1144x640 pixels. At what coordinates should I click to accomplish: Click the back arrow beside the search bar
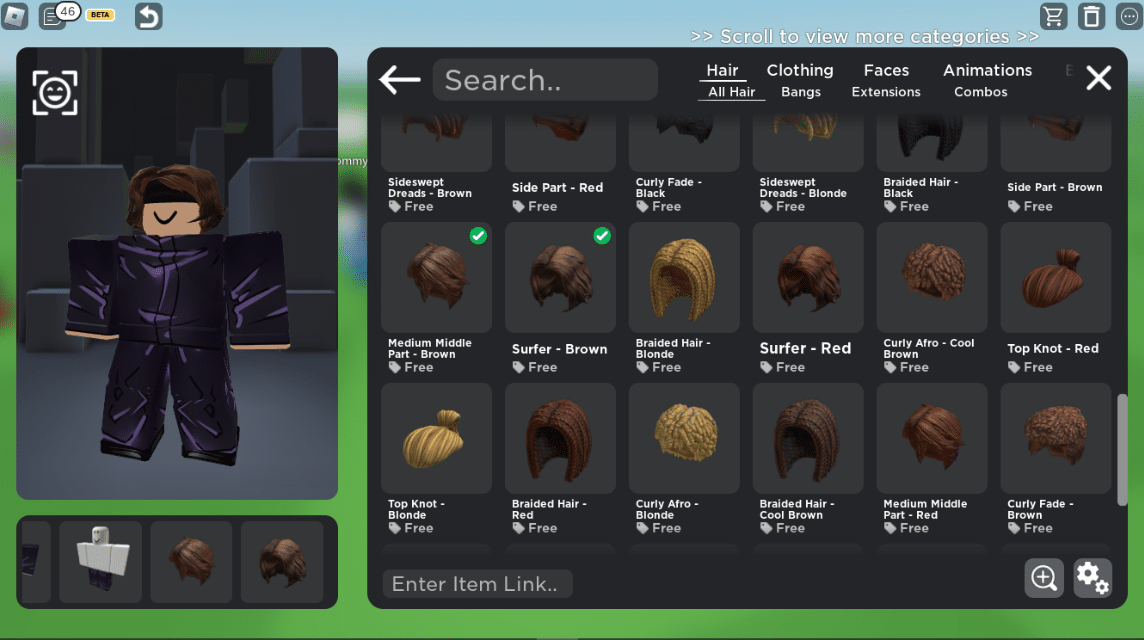[399, 79]
